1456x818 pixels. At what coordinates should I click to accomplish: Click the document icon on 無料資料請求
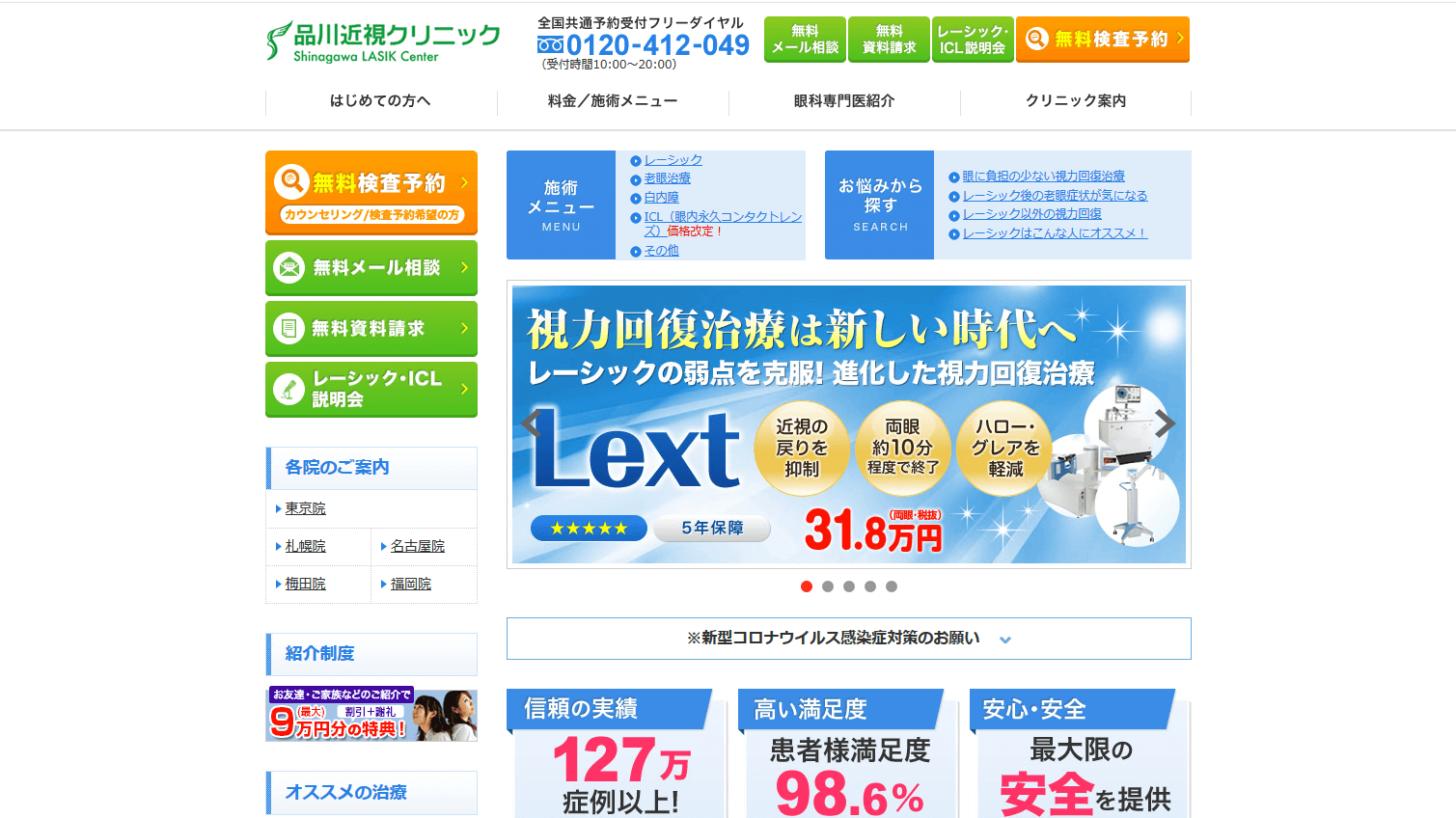point(288,328)
